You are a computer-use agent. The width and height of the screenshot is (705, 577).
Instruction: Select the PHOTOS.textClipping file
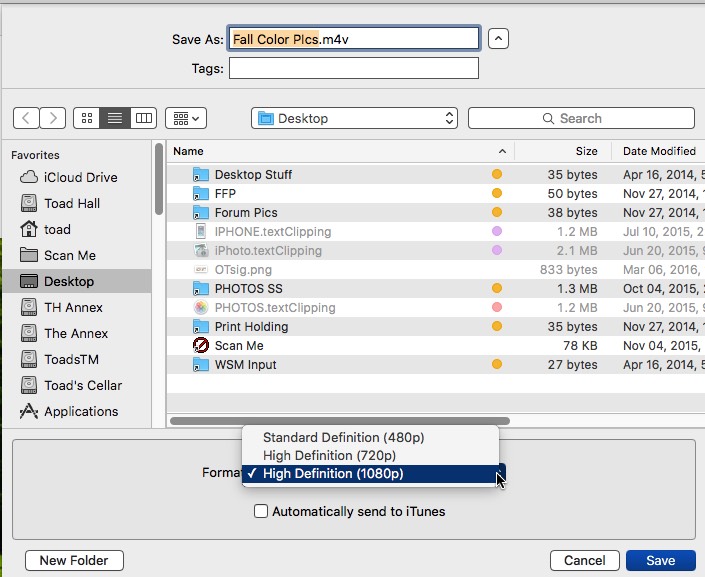tap(436, 308)
